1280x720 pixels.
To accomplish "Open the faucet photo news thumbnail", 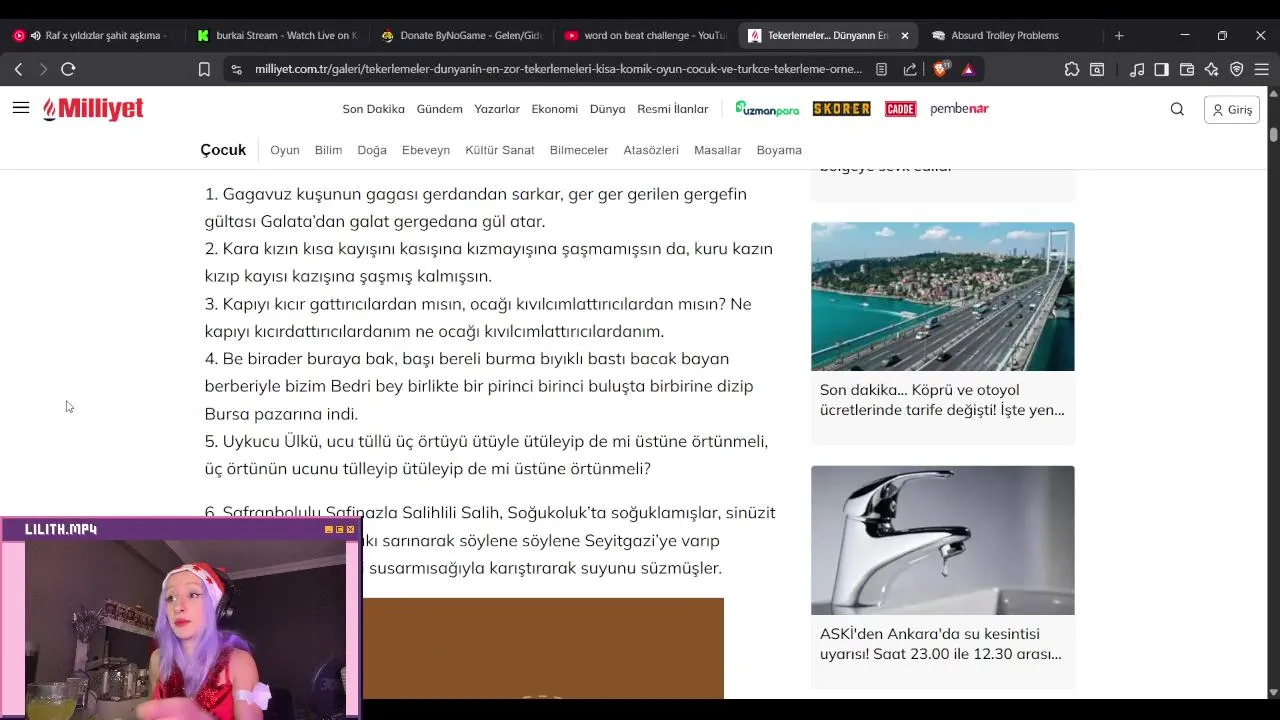I will tap(943, 540).
